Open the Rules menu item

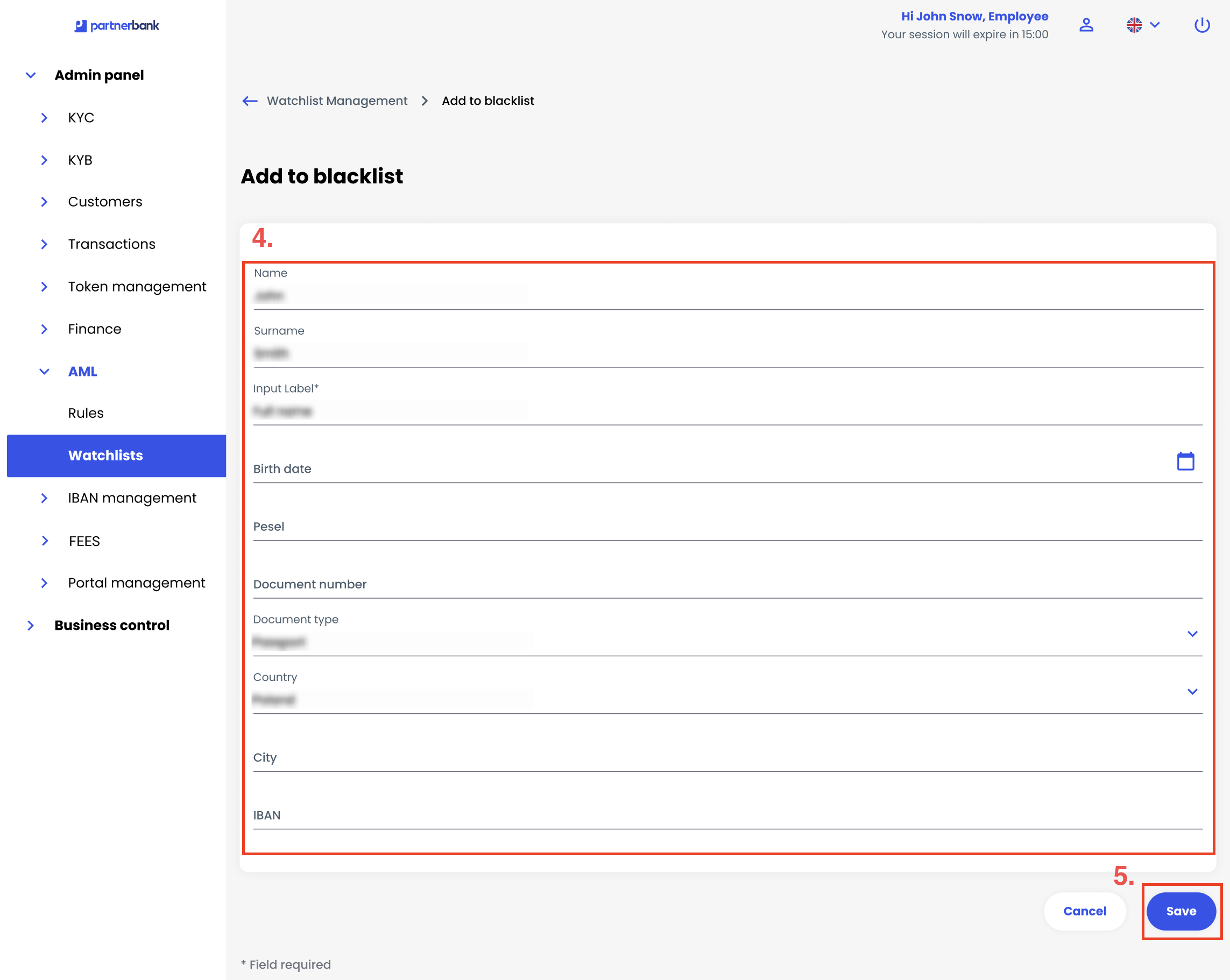point(86,413)
